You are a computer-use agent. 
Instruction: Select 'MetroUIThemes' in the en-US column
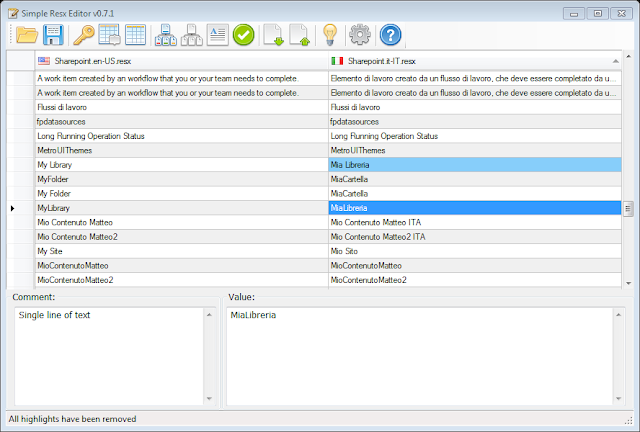(181, 150)
